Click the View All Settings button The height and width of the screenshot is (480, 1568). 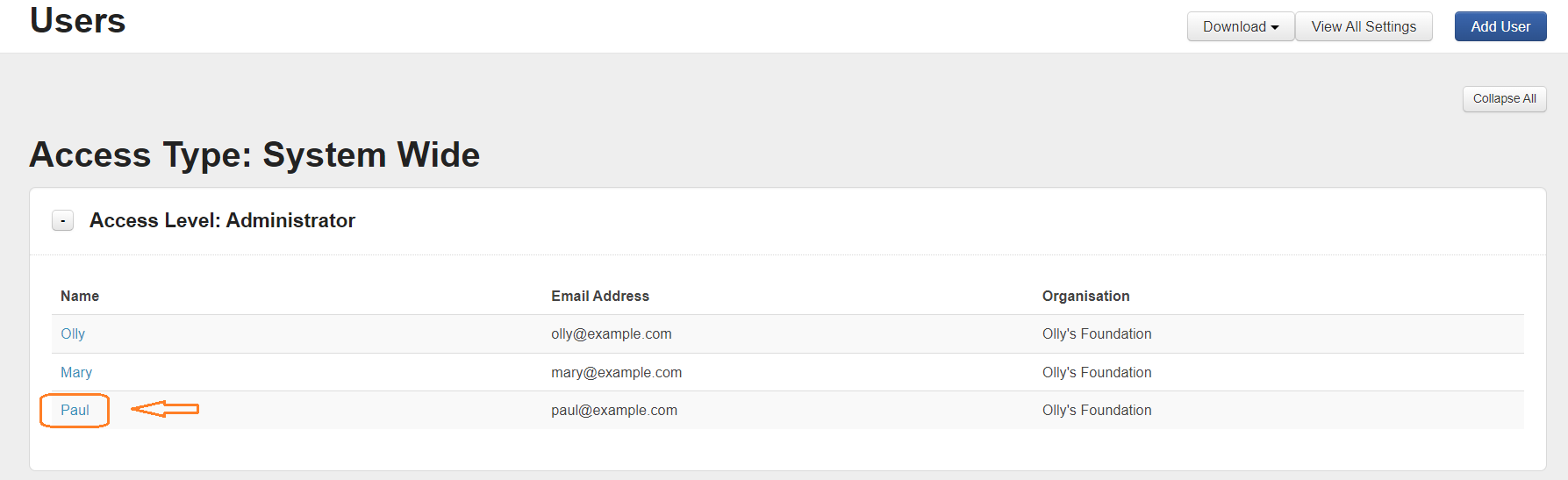(x=1363, y=26)
